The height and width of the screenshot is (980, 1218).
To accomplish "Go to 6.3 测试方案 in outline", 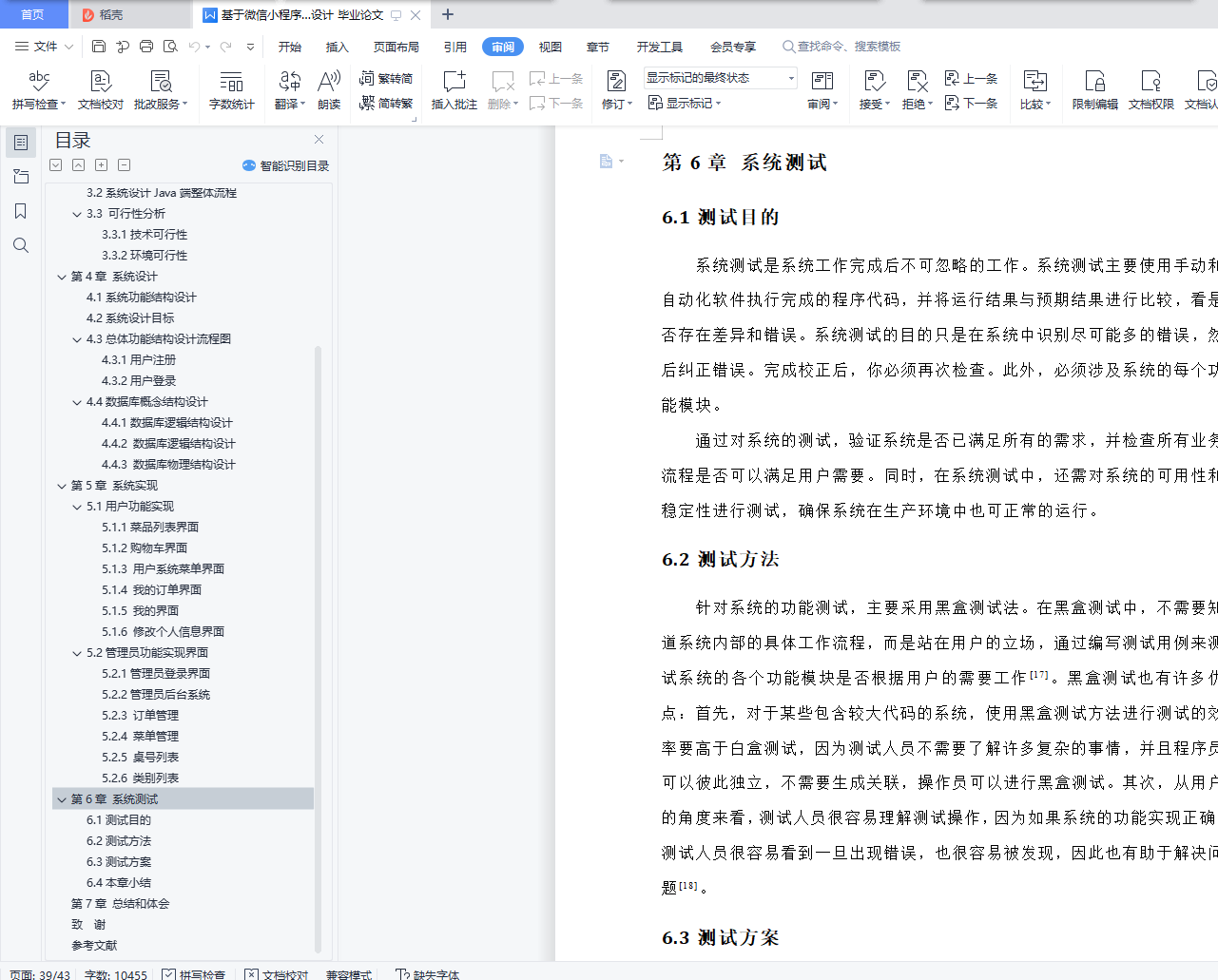I will 119,862.
